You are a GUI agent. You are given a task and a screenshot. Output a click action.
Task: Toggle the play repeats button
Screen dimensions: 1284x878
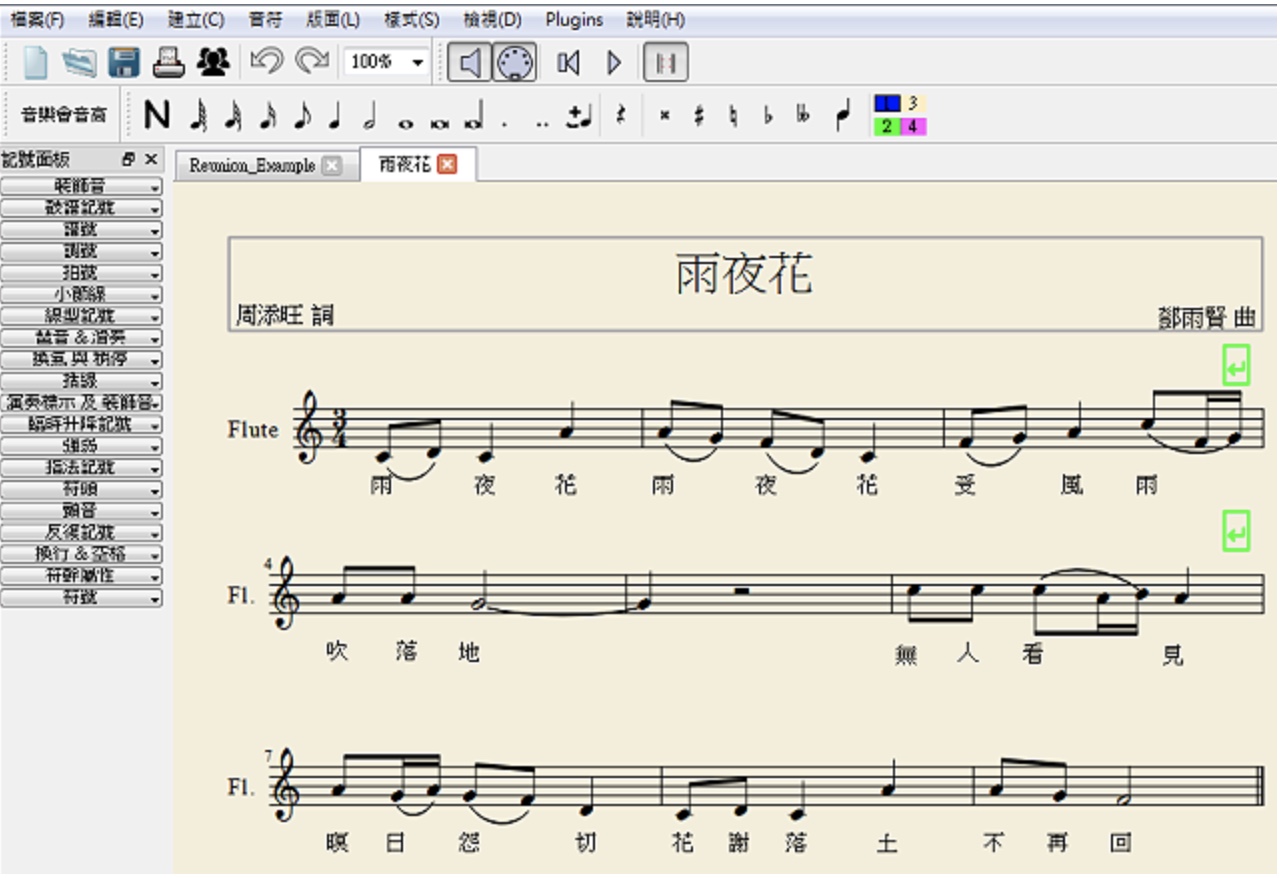(x=665, y=63)
